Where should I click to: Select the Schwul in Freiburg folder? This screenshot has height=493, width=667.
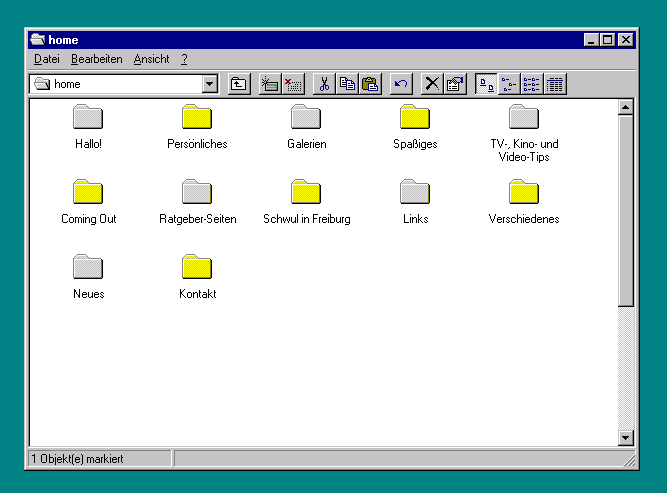click(x=306, y=202)
